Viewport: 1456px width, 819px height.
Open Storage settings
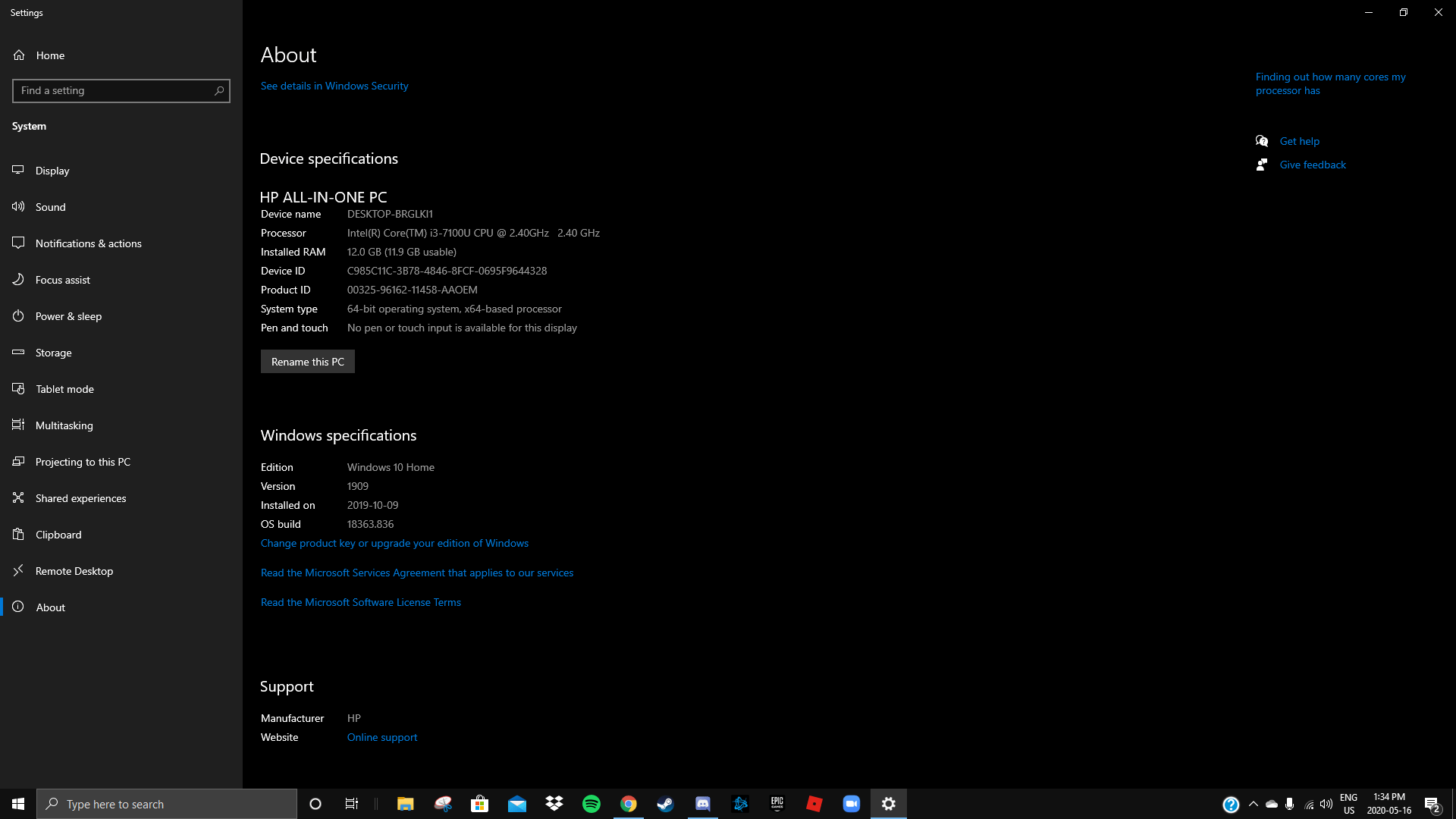coord(121,353)
